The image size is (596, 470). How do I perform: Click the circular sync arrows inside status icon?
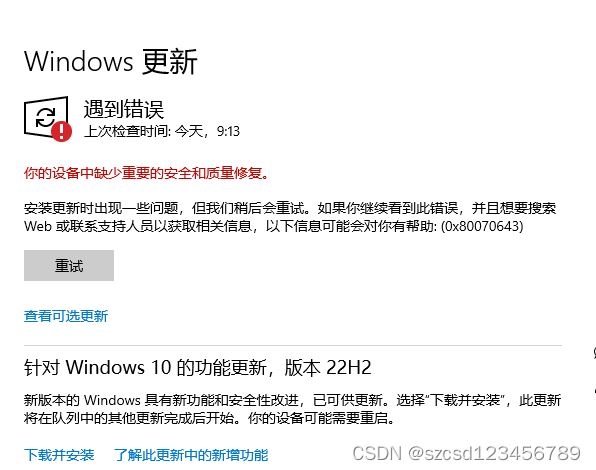click(46, 117)
